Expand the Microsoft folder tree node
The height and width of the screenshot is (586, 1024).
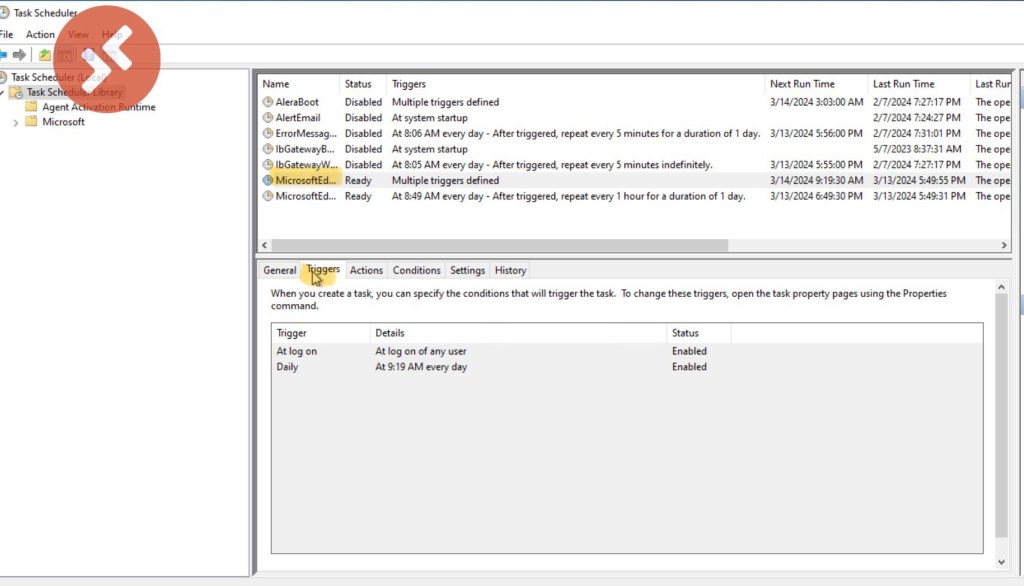tap(15, 122)
